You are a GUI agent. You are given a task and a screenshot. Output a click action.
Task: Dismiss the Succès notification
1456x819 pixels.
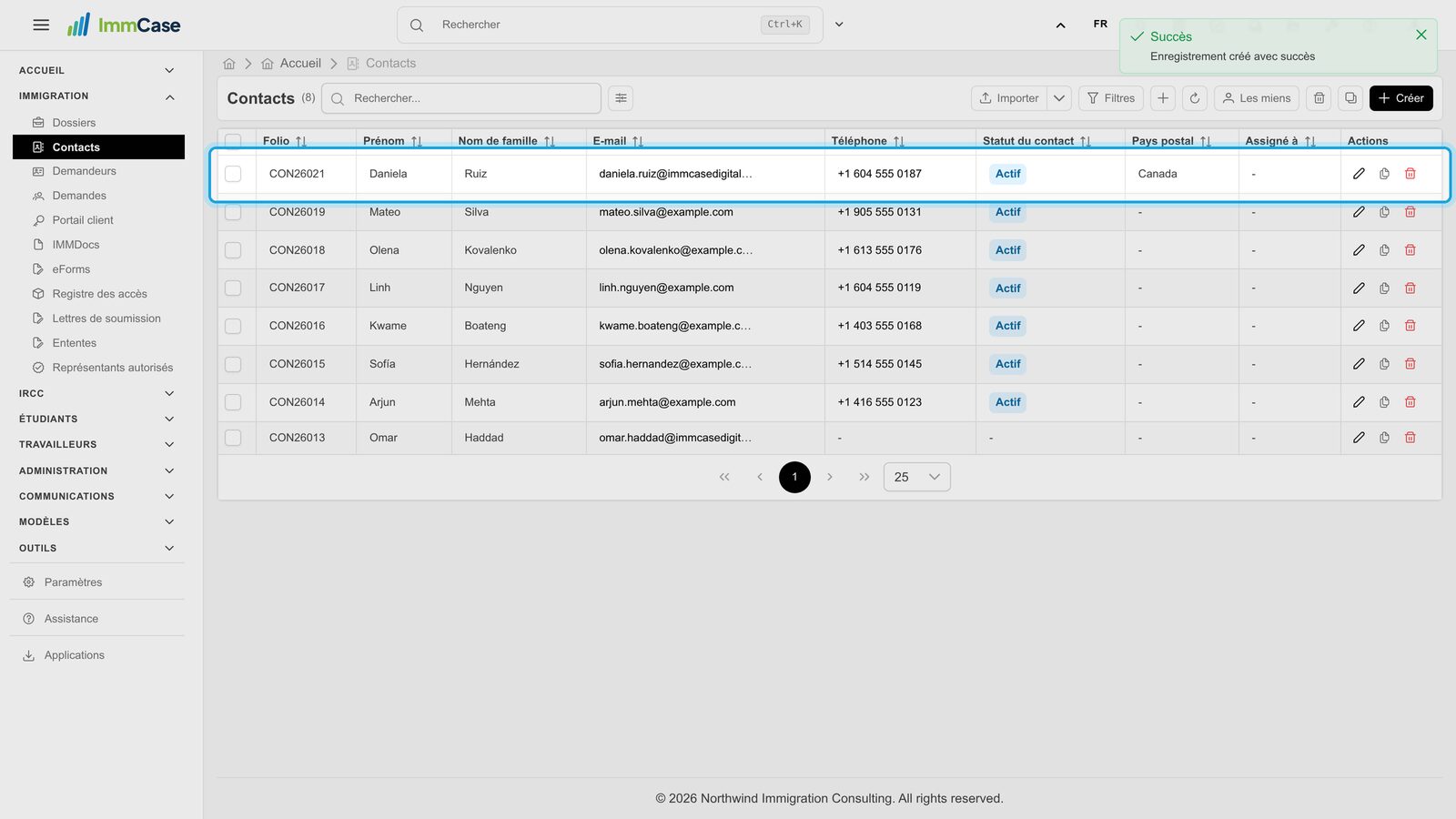pyautogui.click(x=1421, y=35)
